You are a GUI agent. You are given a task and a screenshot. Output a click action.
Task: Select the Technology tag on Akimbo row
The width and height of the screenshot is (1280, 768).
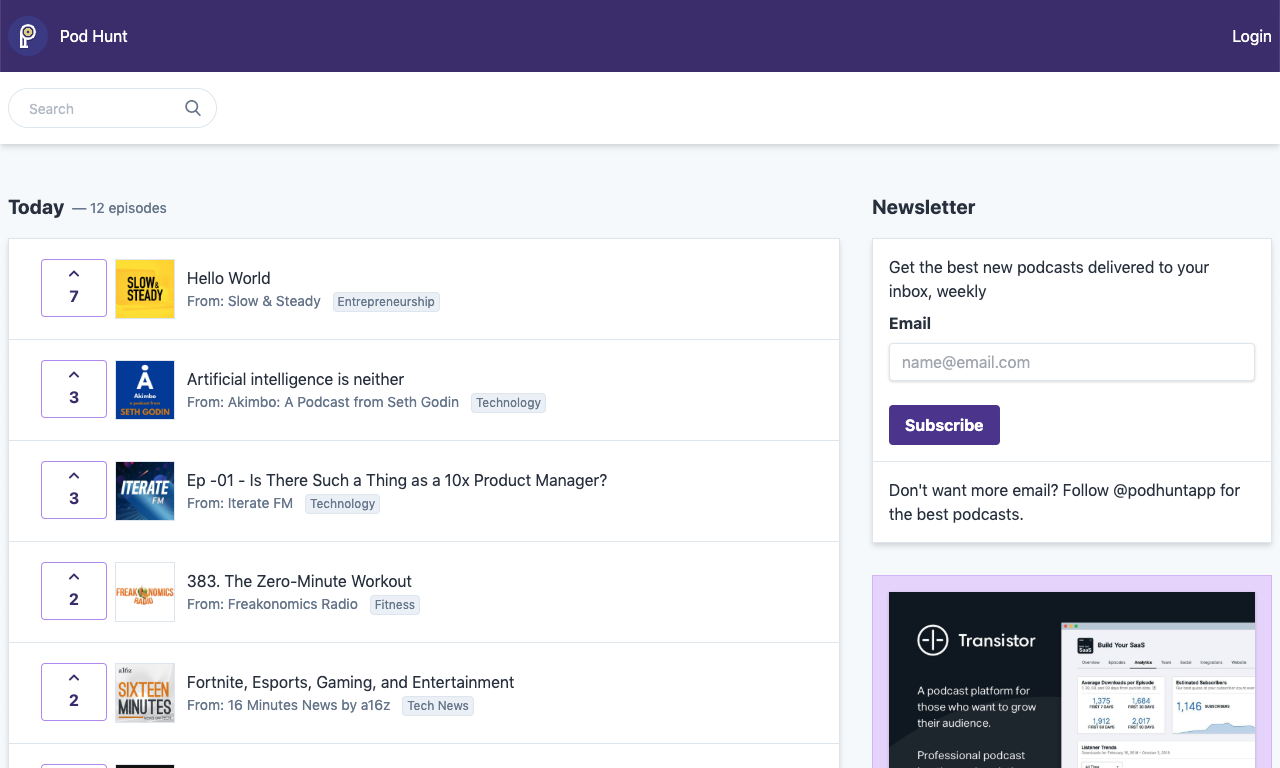[x=508, y=403]
